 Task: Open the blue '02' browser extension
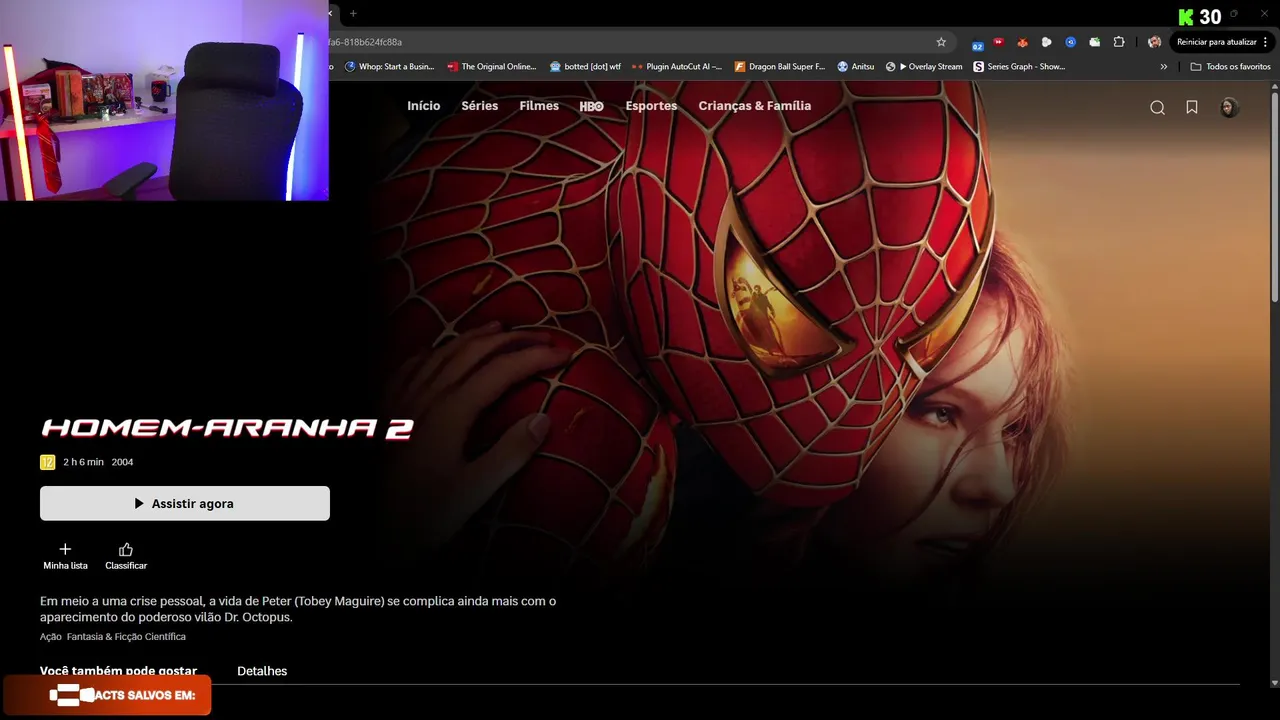[977, 43]
